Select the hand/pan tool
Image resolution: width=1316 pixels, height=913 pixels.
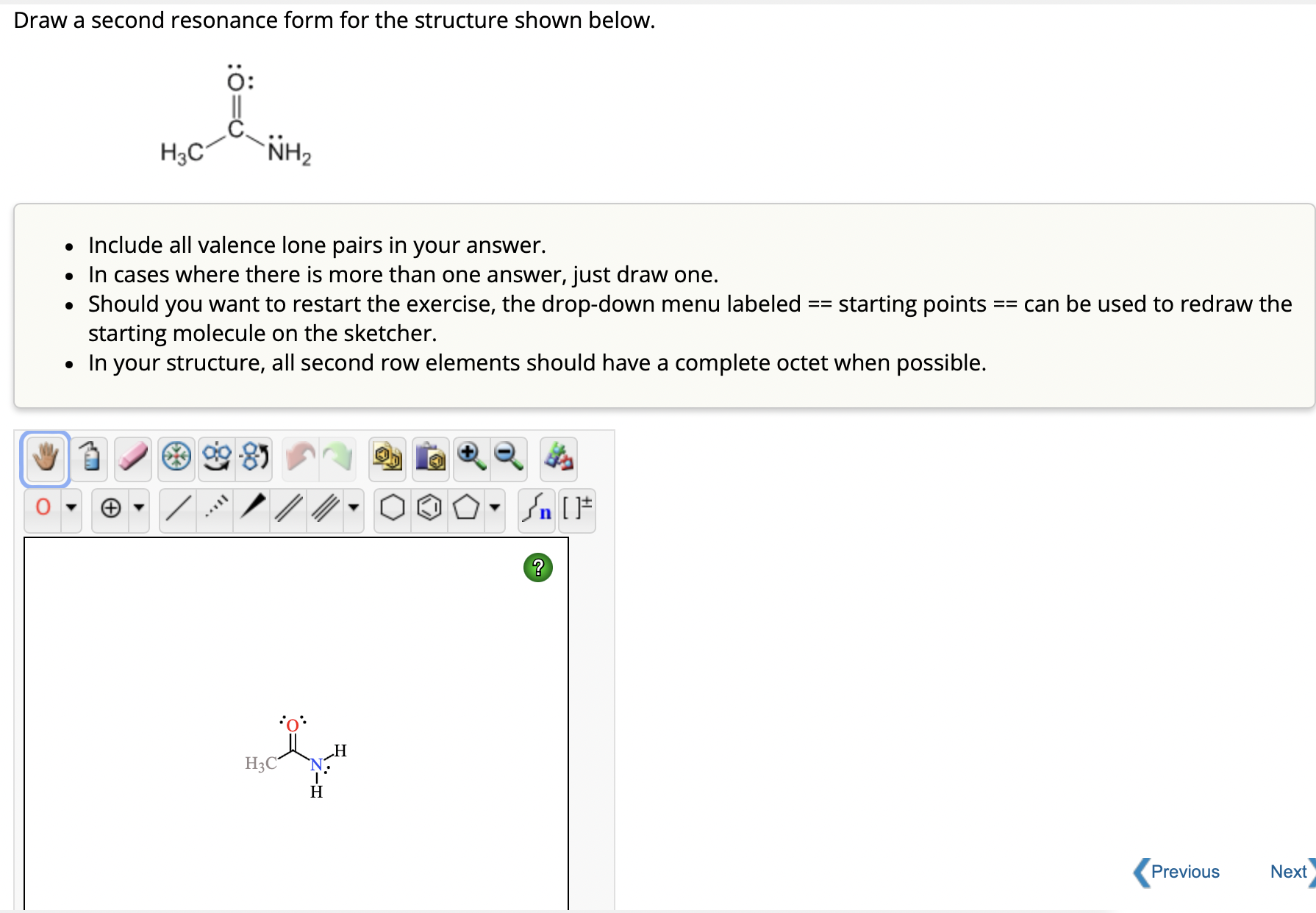pos(44,458)
